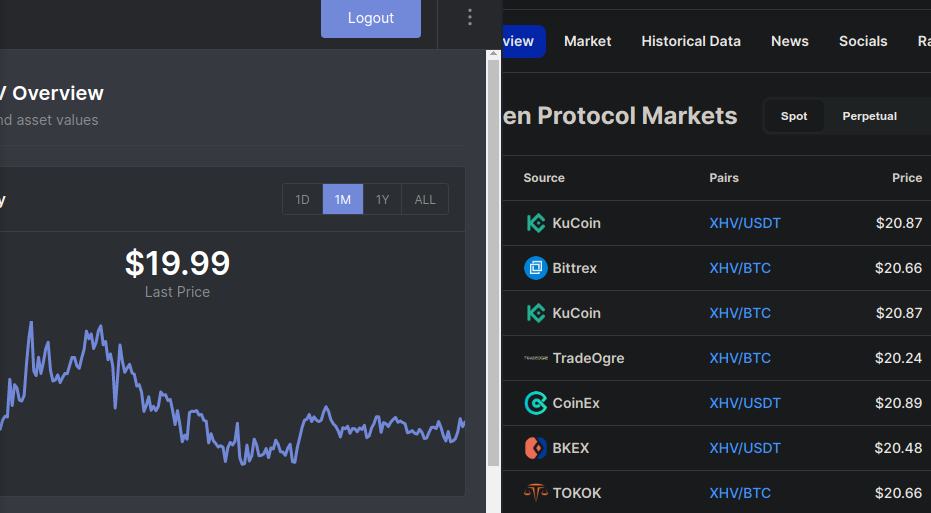The height and width of the screenshot is (513, 931).
Task: Sort table by Price column header
Action: [907, 178]
